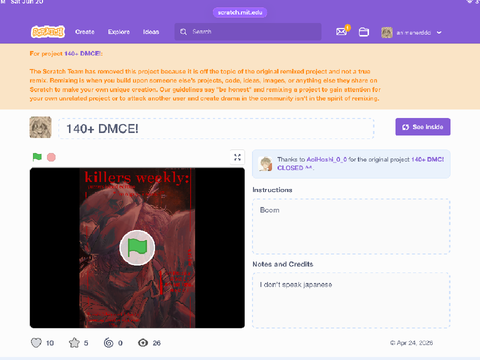View remixes via the spiral icon

click(x=109, y=343)
